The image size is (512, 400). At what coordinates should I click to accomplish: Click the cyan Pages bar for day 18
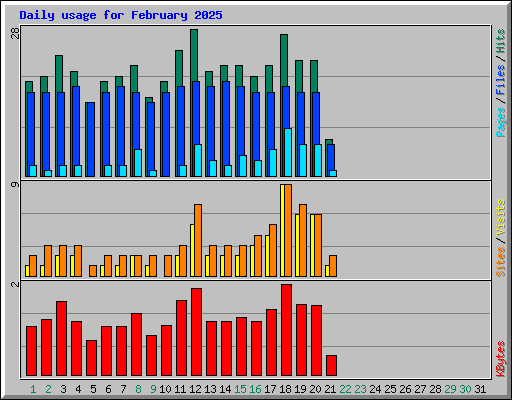[x=288, y=152]
